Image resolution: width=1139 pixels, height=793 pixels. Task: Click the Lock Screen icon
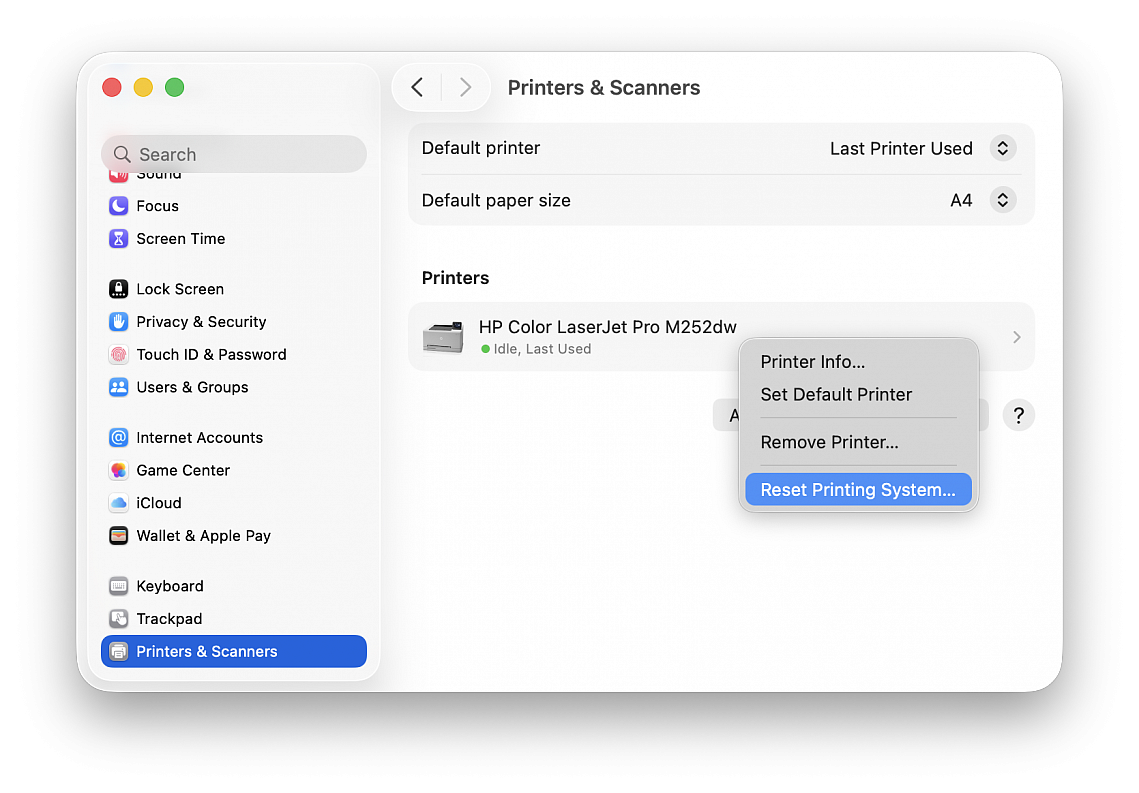(x=119, y=289)
